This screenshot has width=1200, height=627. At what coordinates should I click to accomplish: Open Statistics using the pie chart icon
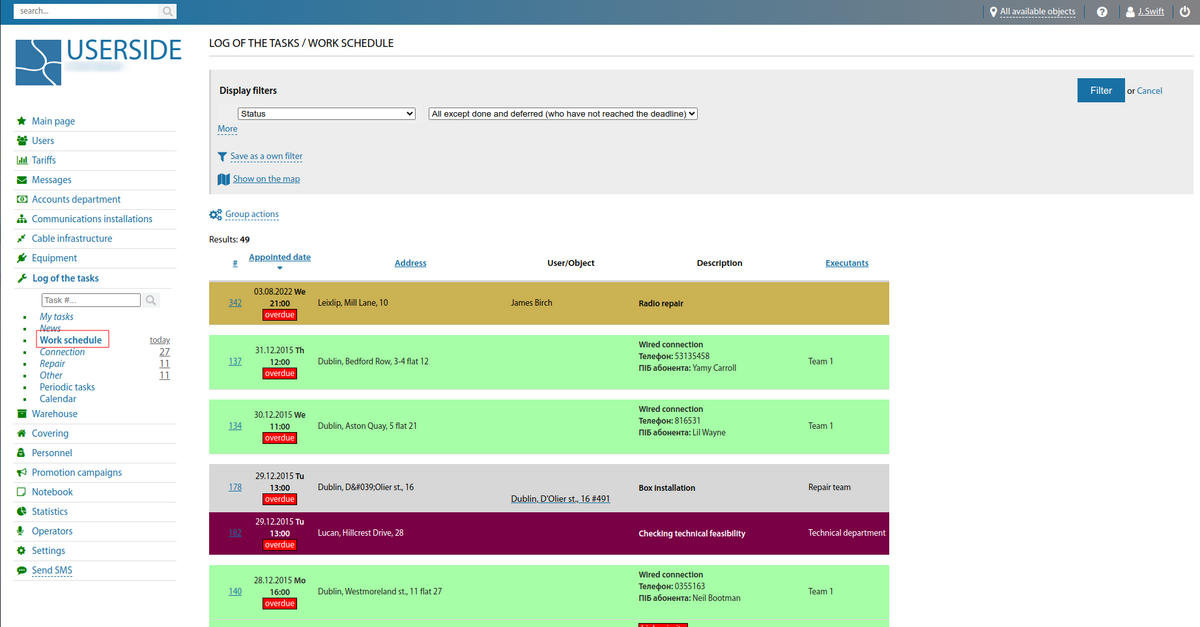click(x=23, y=511)
